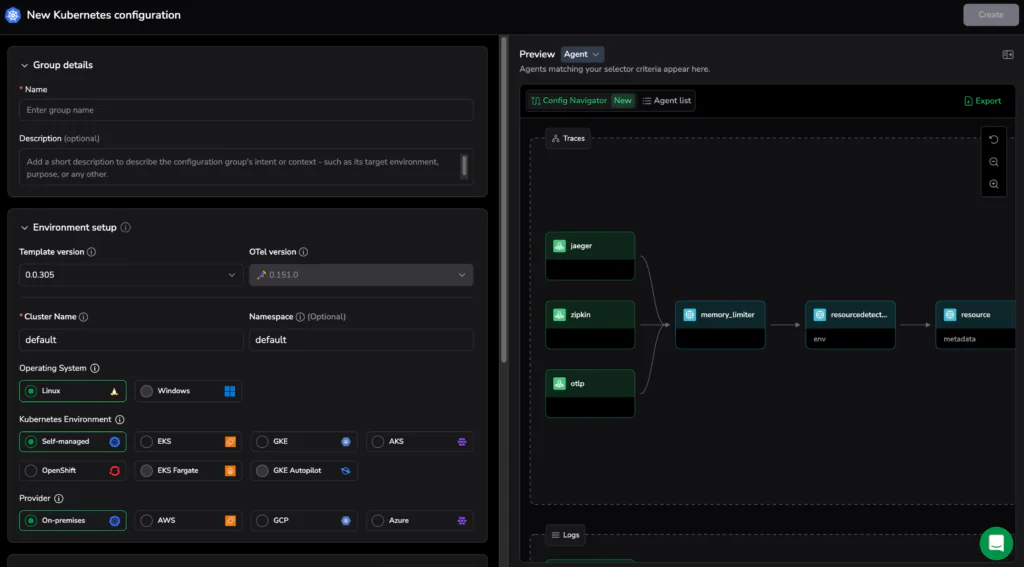Open the info icon beside Environment setup

pos(125,227)
